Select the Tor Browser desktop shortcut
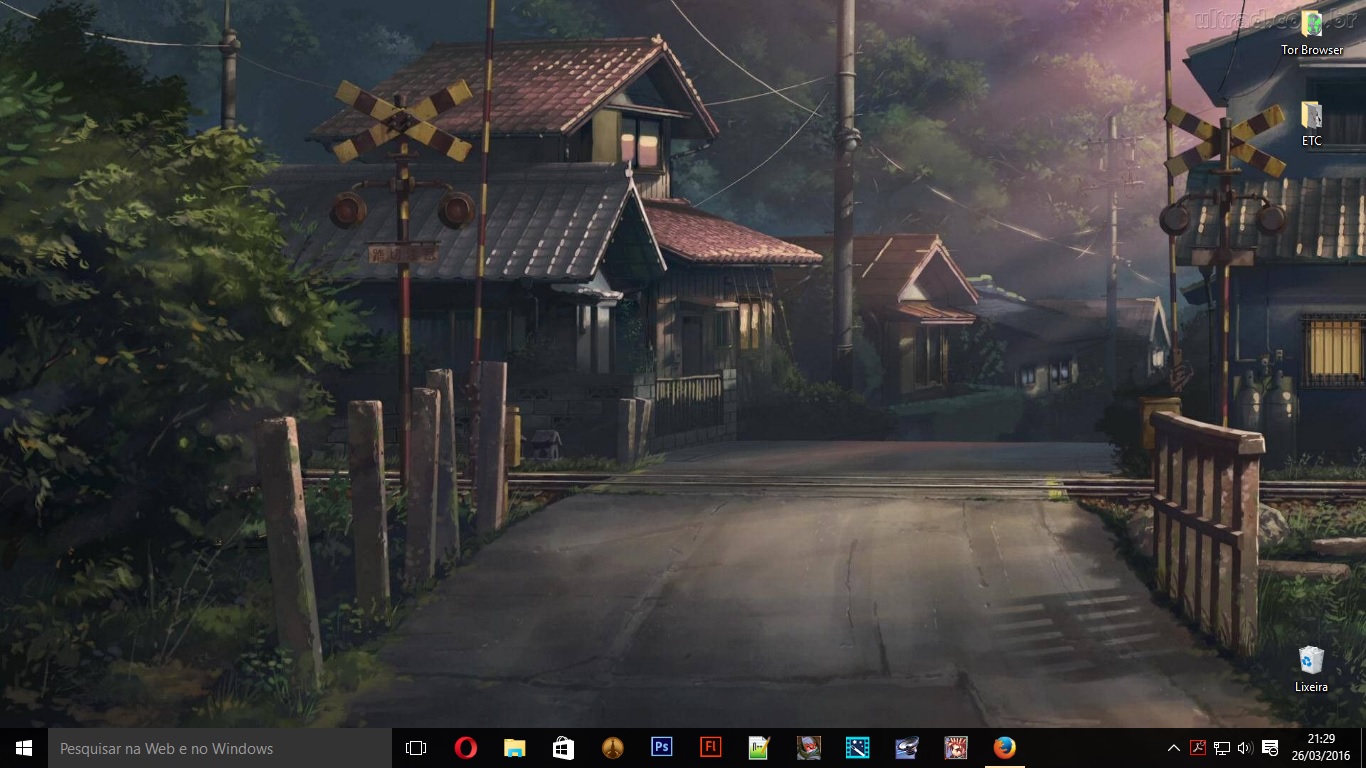 pos(1312,33)
